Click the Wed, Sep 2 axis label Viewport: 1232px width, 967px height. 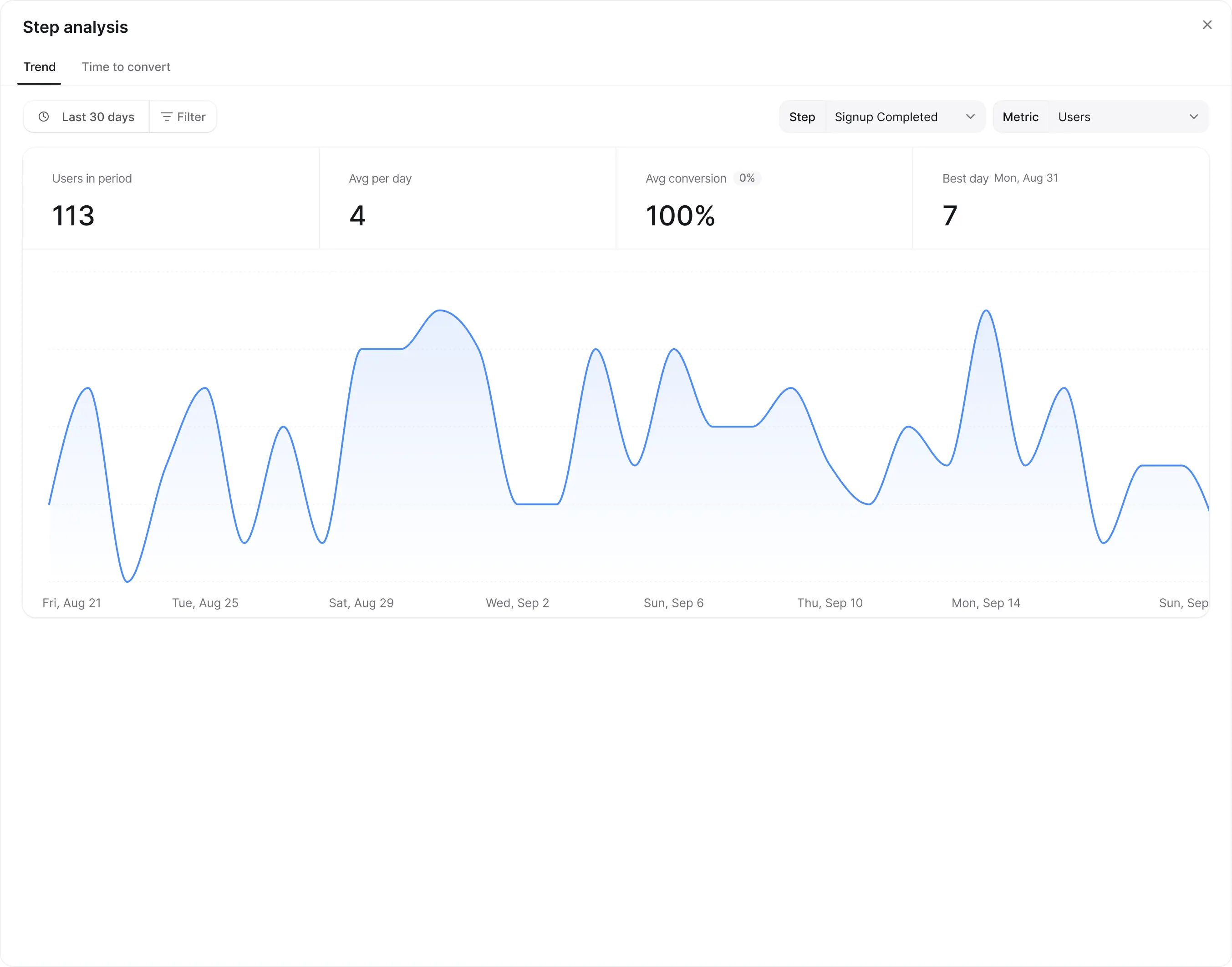point(518,603)
